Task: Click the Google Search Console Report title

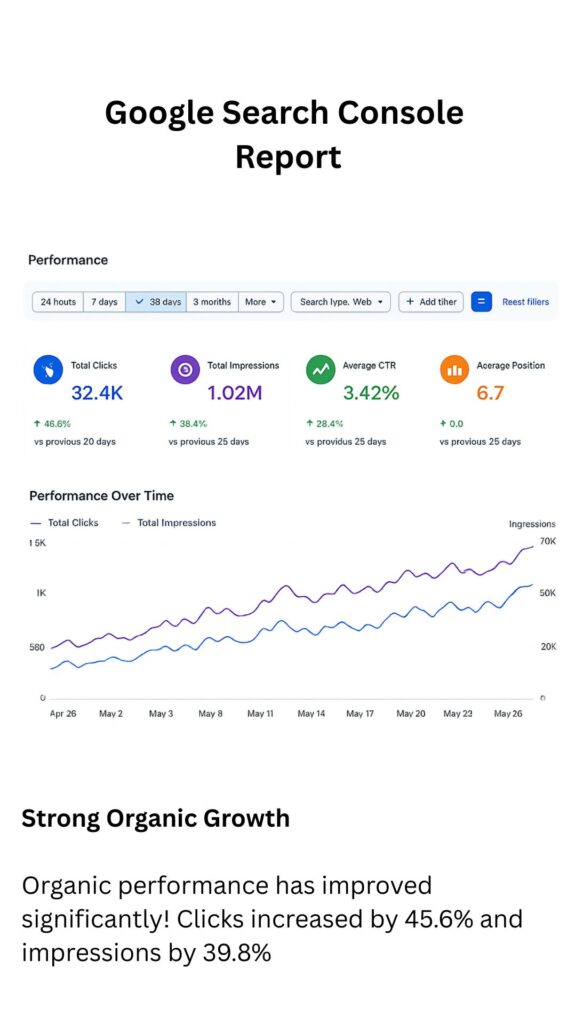Action: coord(285,135)
